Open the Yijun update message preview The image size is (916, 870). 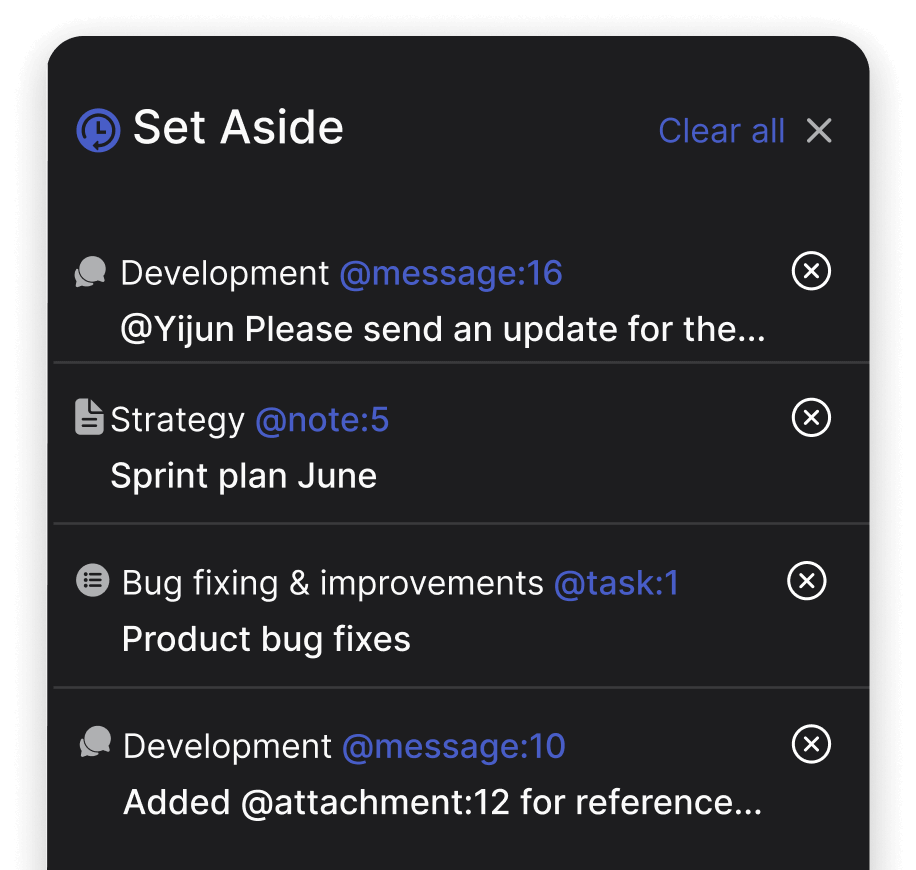click(442, 330)
